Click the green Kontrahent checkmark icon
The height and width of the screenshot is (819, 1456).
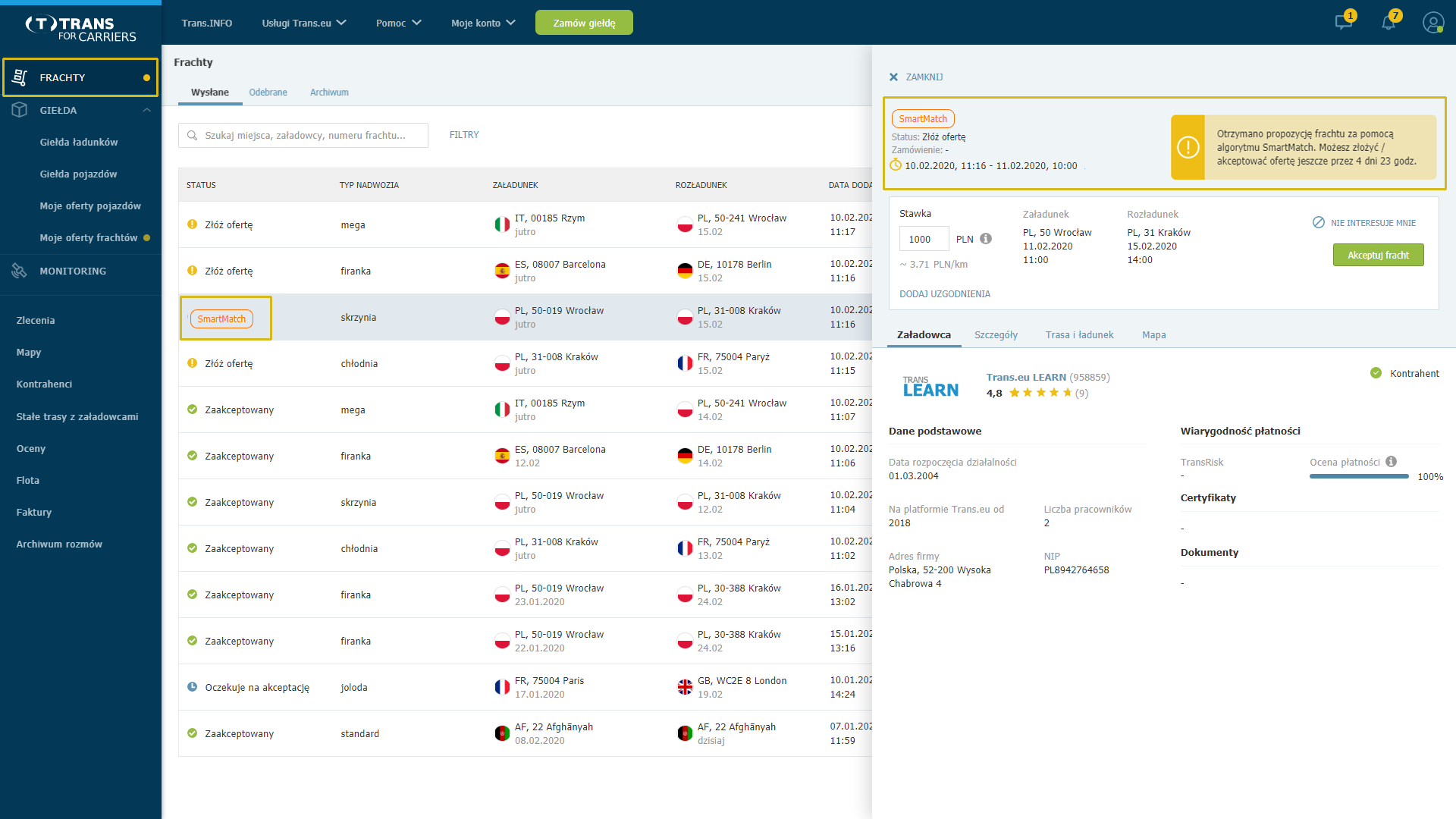(1376, 373)
